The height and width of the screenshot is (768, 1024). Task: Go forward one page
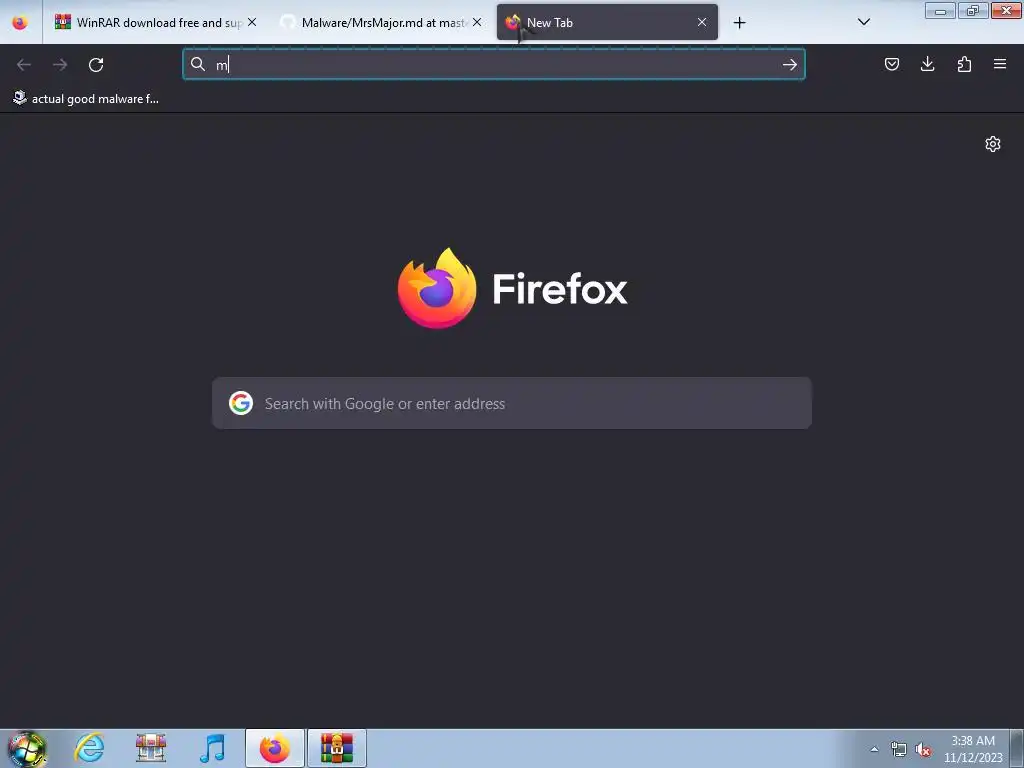pyautogui.click(x=60, y=65)
